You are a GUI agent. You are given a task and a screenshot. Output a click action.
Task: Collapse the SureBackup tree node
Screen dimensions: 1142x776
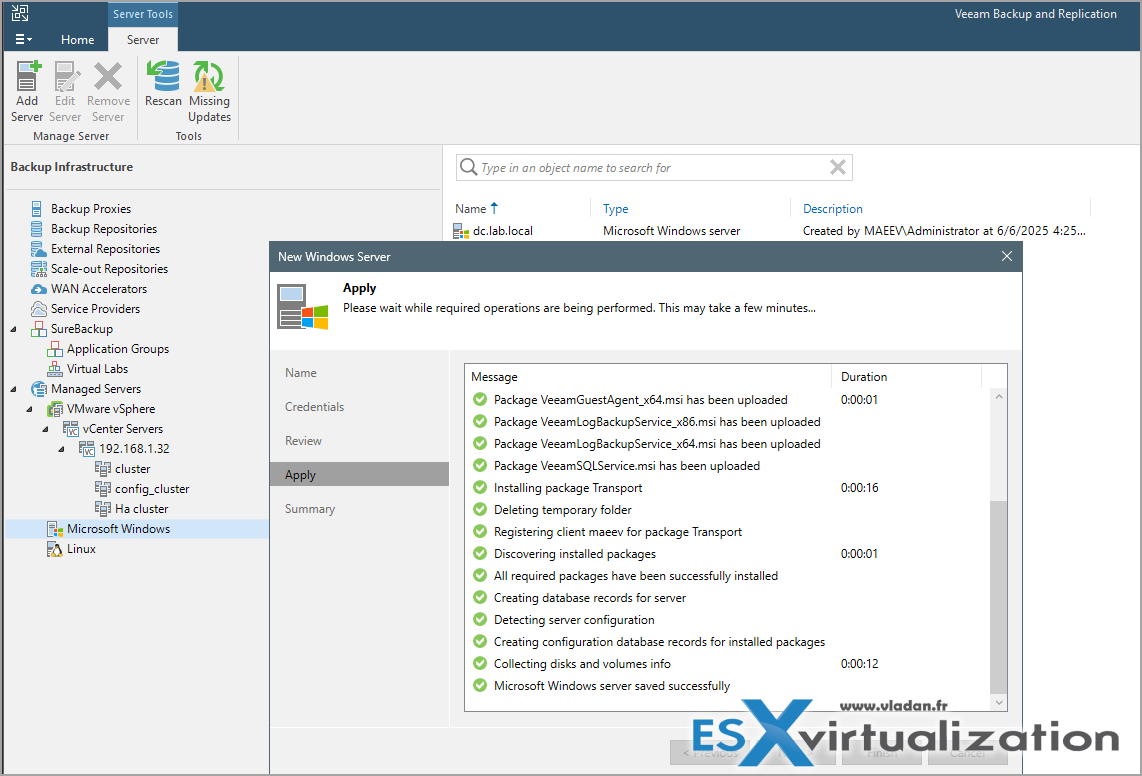(x=14, y=329)
